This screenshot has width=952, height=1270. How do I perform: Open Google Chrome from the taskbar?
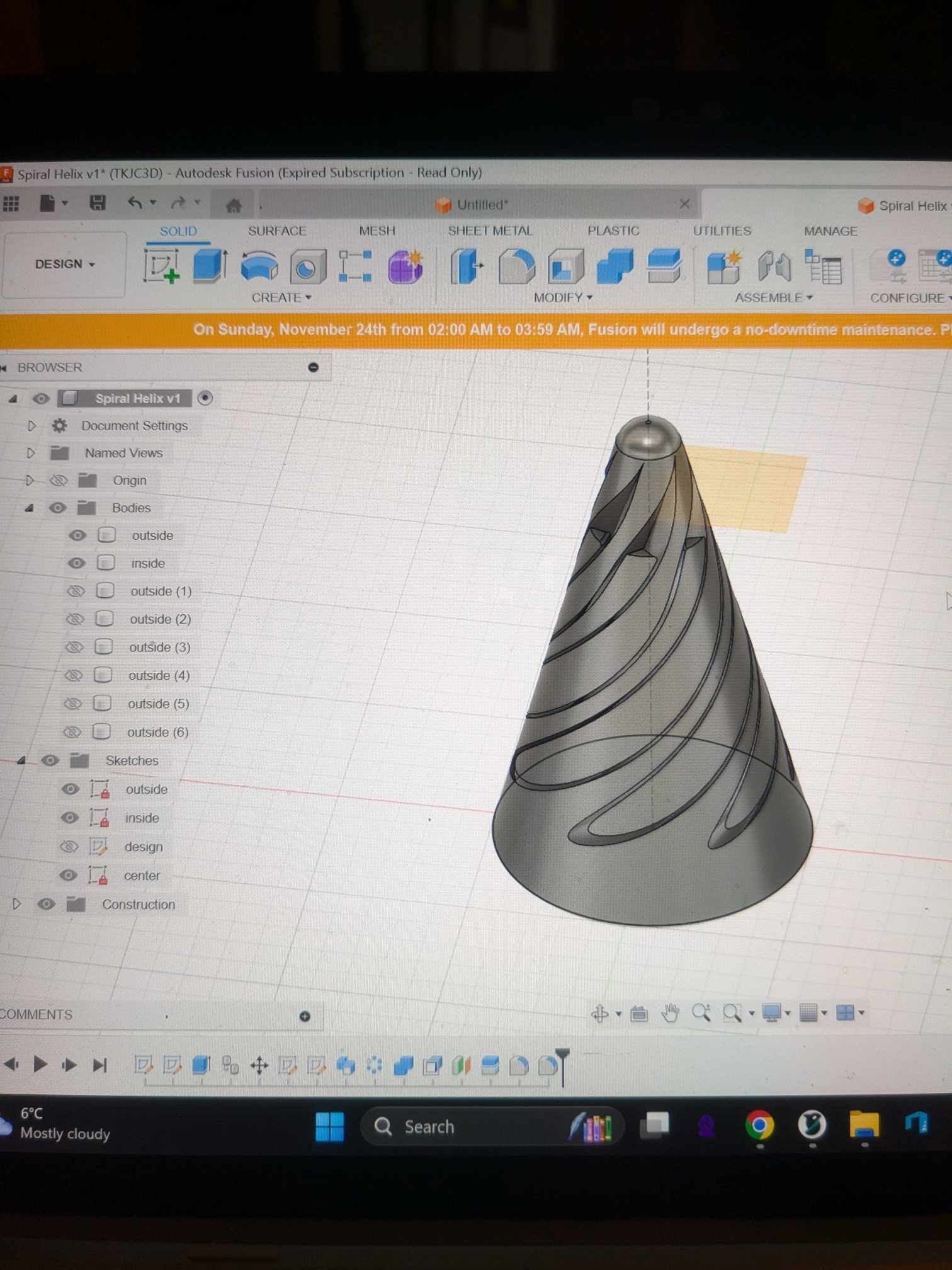[759, 1125]
